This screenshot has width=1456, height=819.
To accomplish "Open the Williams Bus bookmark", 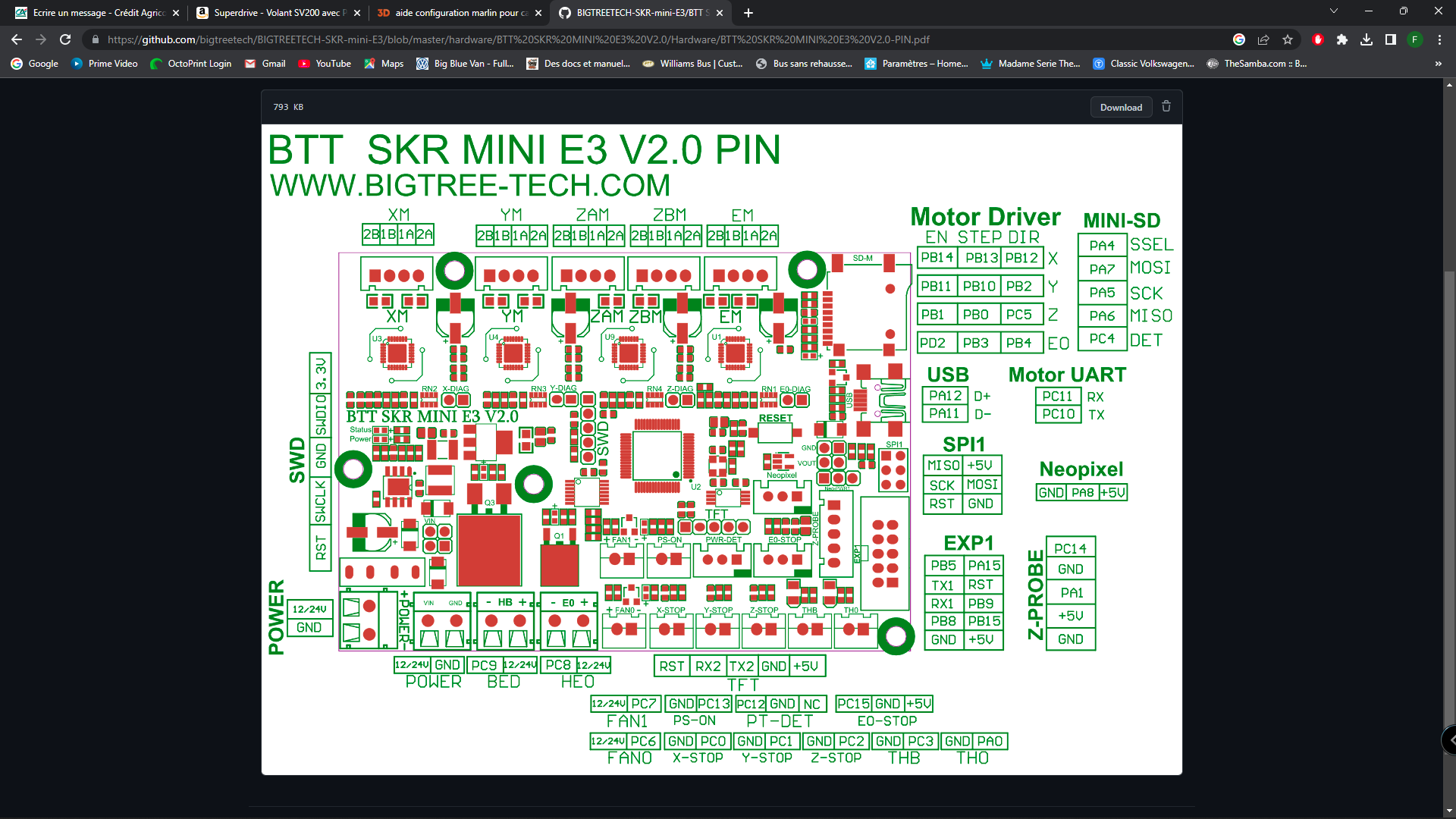I will pos(692,64).
